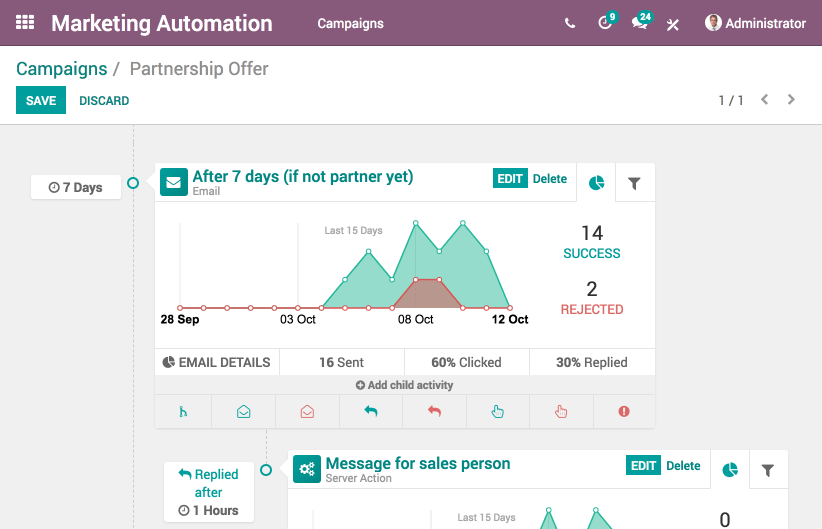Click the 1 / 1 pager counter
This screenshot has height=529, width=822.
pyautogui.click(x=731, y=100)
